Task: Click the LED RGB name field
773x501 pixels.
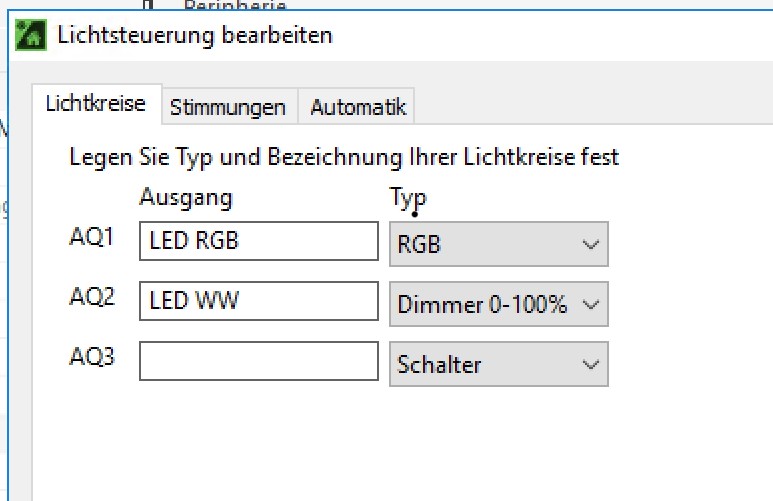Action: tap(258, 242)
